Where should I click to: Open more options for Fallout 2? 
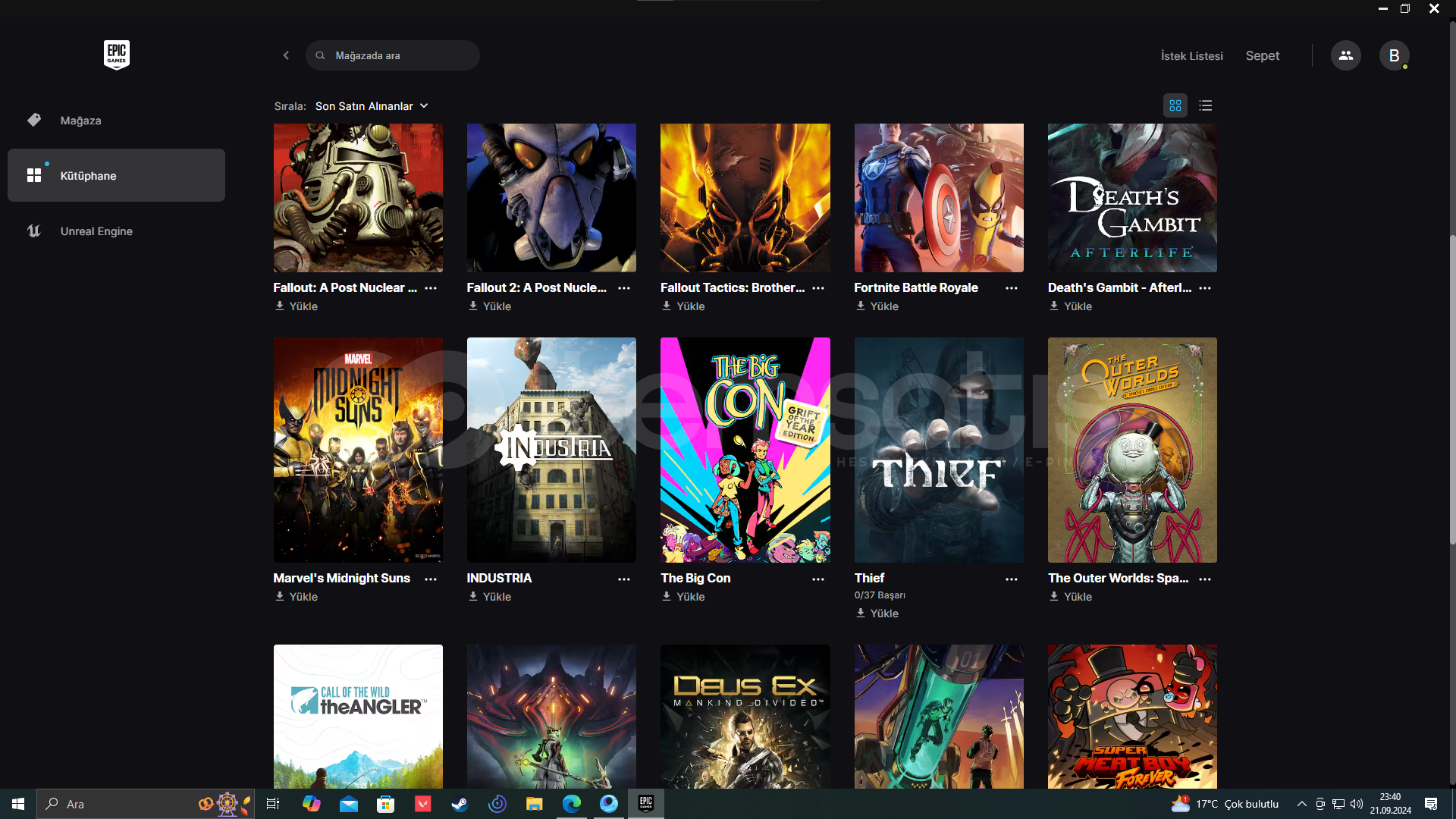pos(624,288)
